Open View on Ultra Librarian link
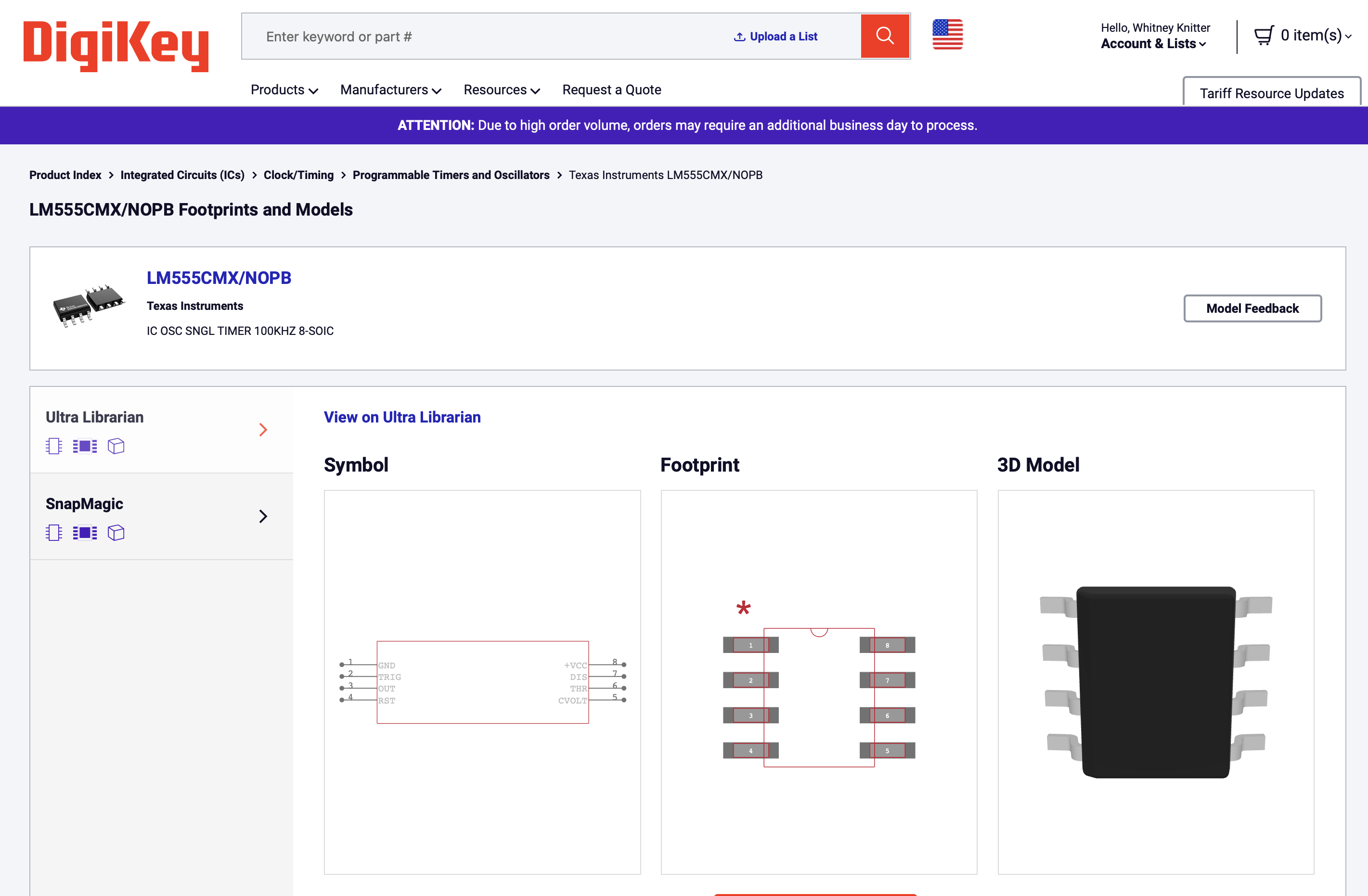This screenshot has width=1368, height=896. point(402,417)
